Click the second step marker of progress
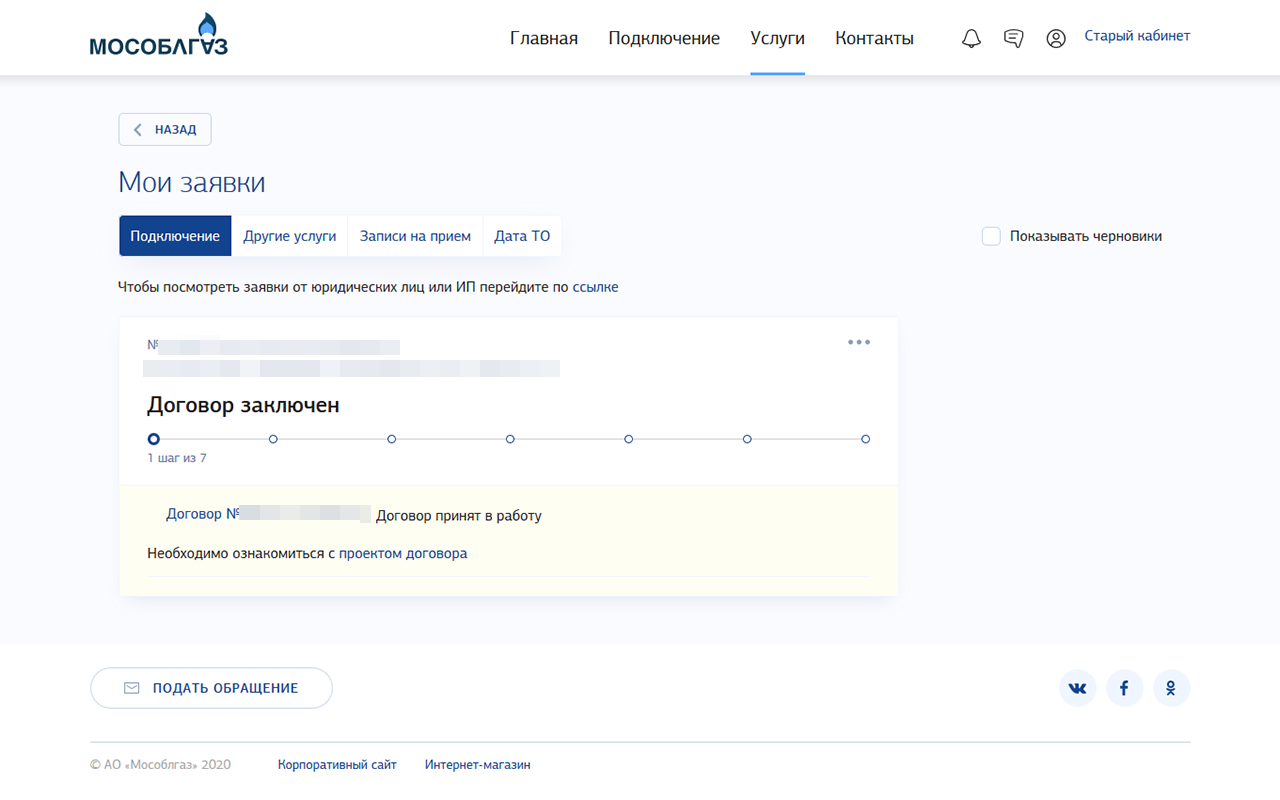1280x800 pixels. click(x=273, y=439)
